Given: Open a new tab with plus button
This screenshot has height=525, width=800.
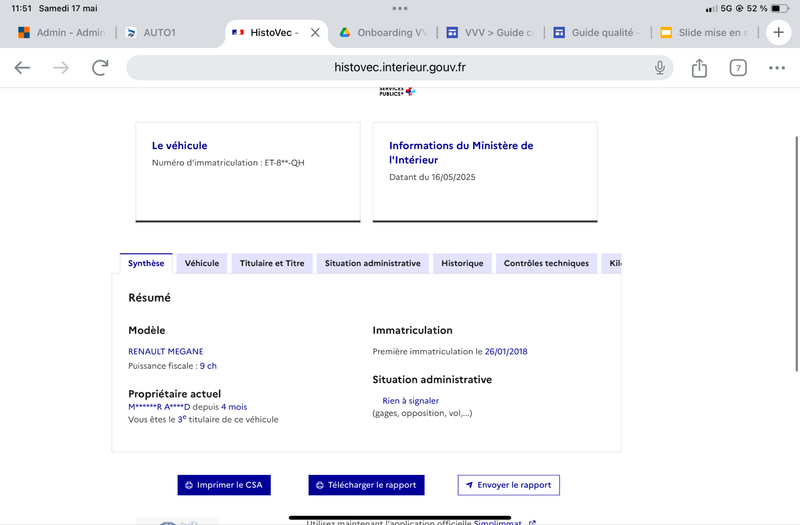Looking at the screenshot, I should click(778, 33).
